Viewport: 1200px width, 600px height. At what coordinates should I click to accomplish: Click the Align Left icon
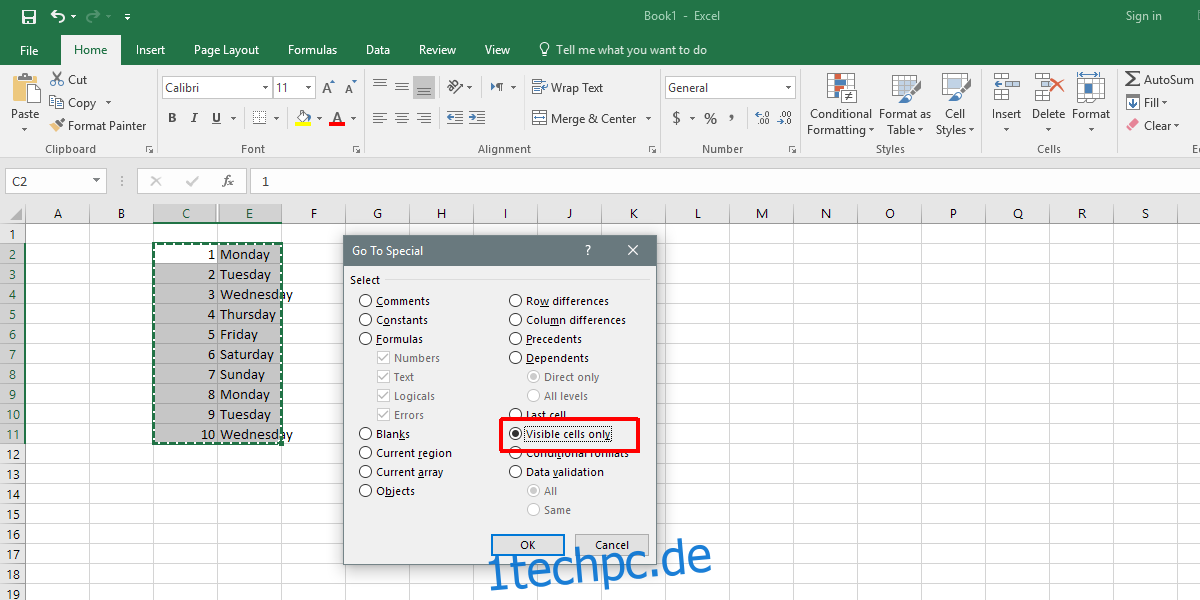[x=380, y=118]
